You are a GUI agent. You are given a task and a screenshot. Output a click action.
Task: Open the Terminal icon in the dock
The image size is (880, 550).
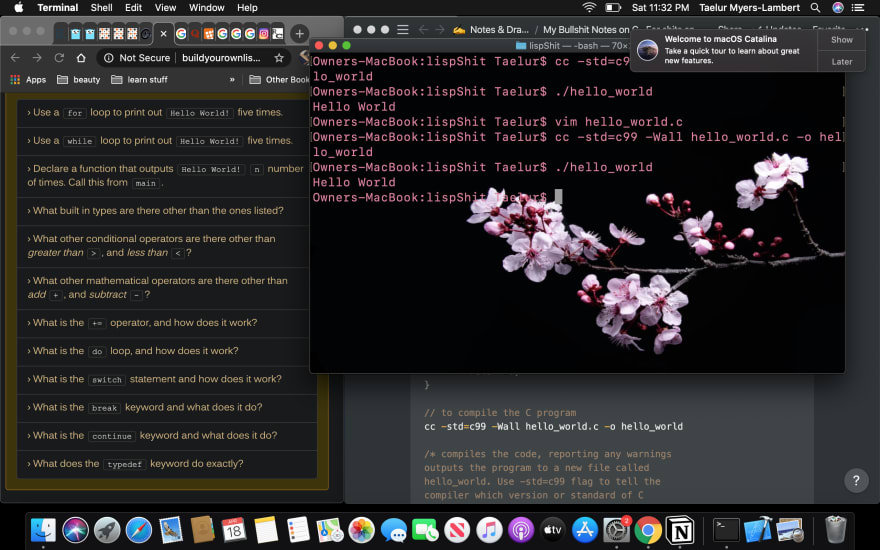click(x=726, y=529)
